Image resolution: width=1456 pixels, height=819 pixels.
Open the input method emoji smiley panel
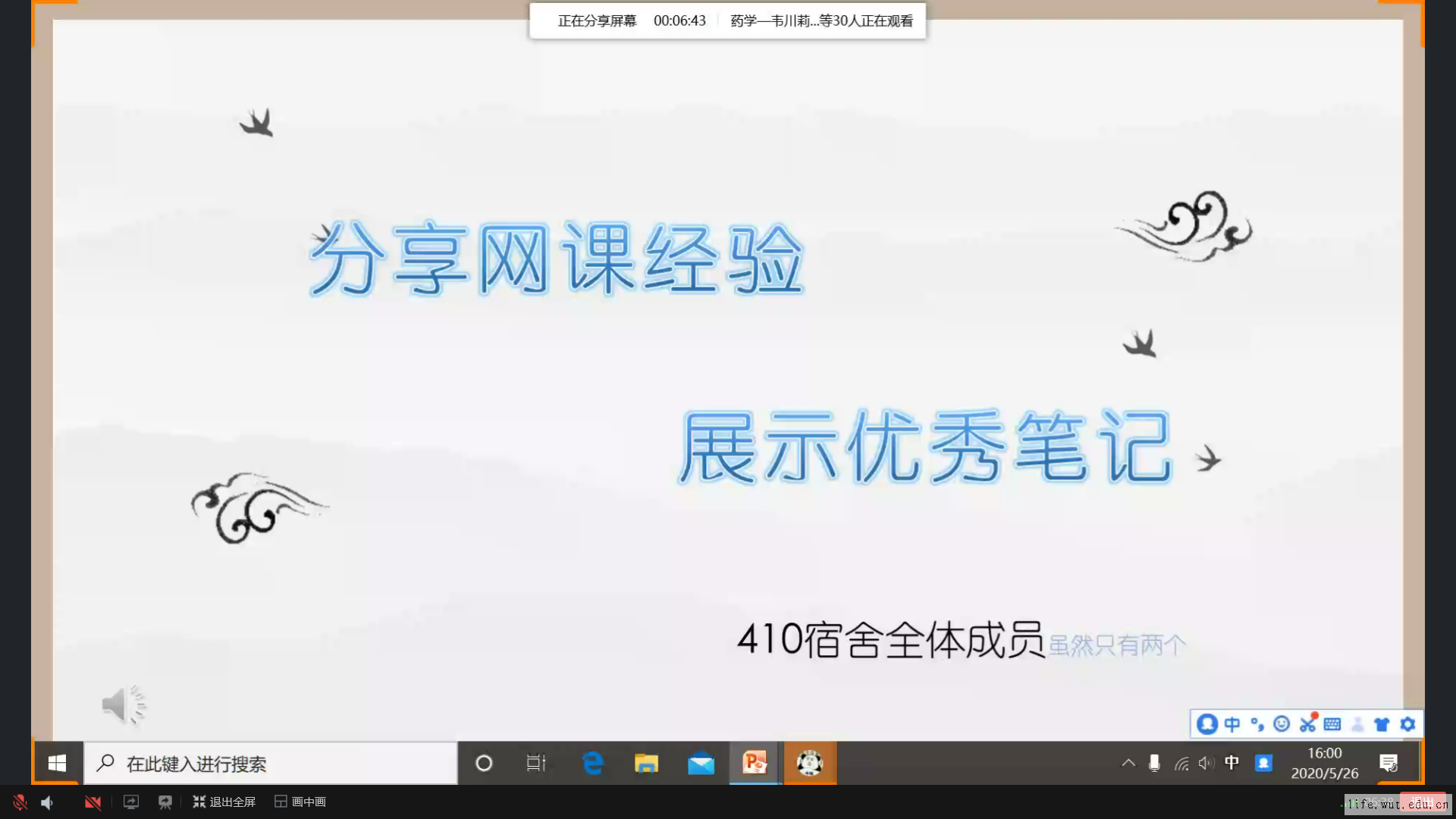click(1282, 724)
